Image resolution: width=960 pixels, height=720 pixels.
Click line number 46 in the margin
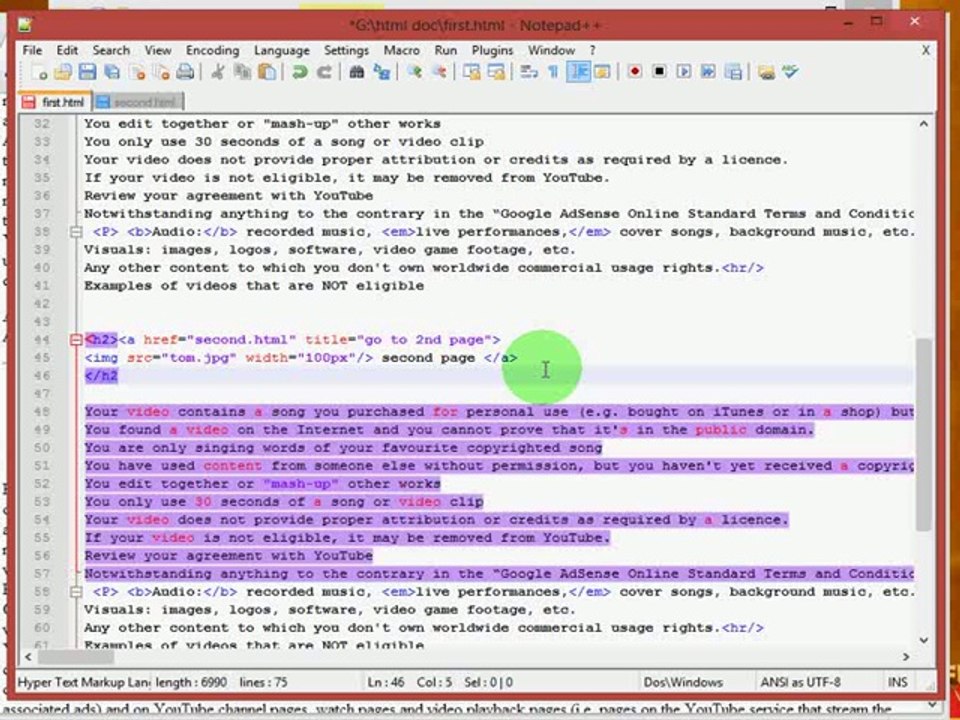coord(41,376)
